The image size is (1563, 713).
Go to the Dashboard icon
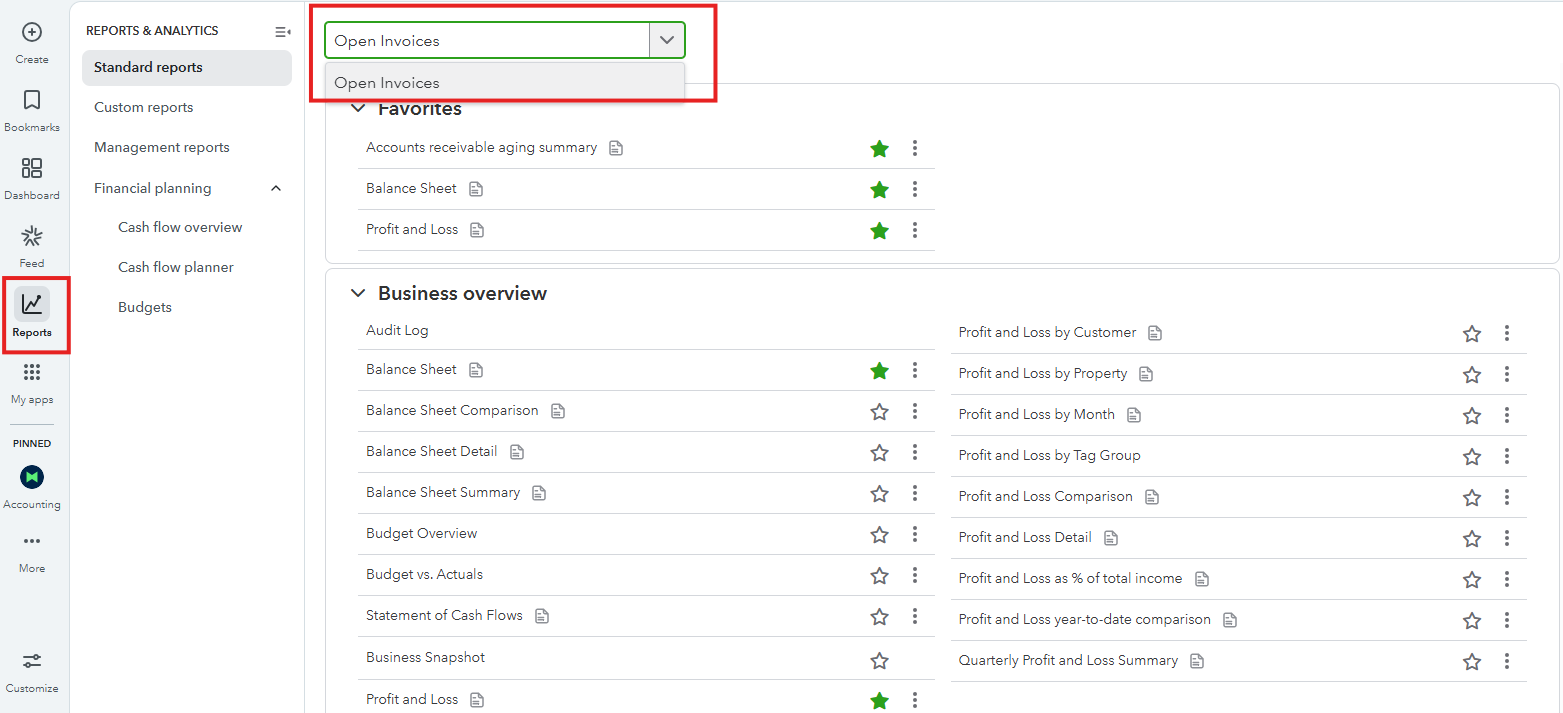[x=32, y=169]
